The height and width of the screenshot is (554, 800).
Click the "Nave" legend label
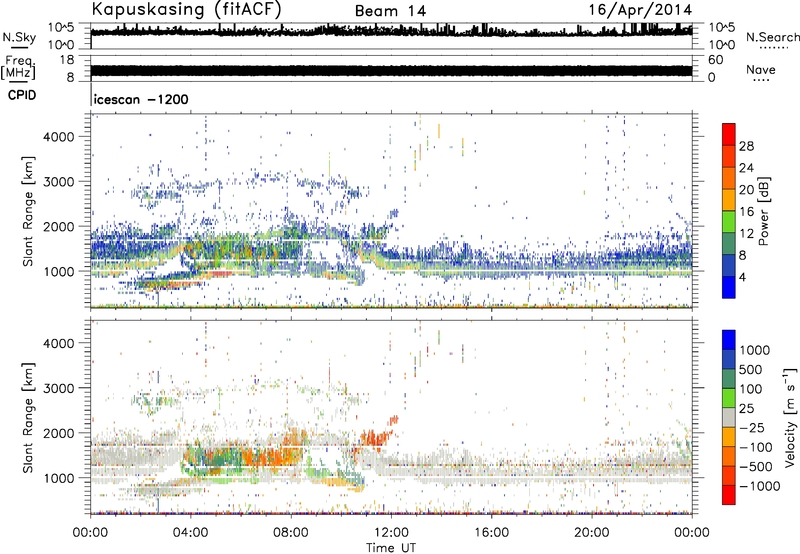[761, 69]
